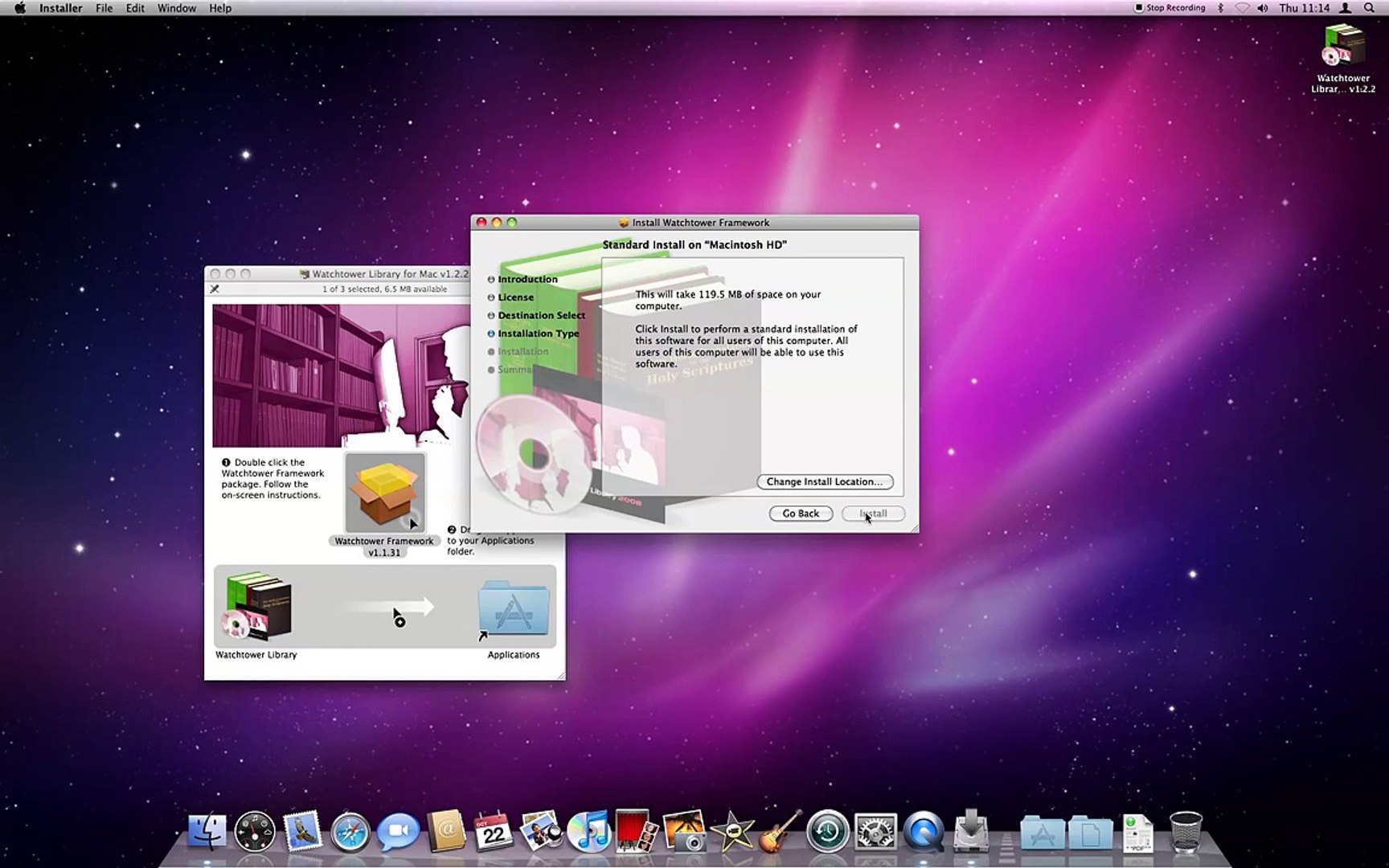Image resolution: width=1389 pixels, height=868 pixels.
Task: Open the Trash in the Dock
Action: (1186, 832)
